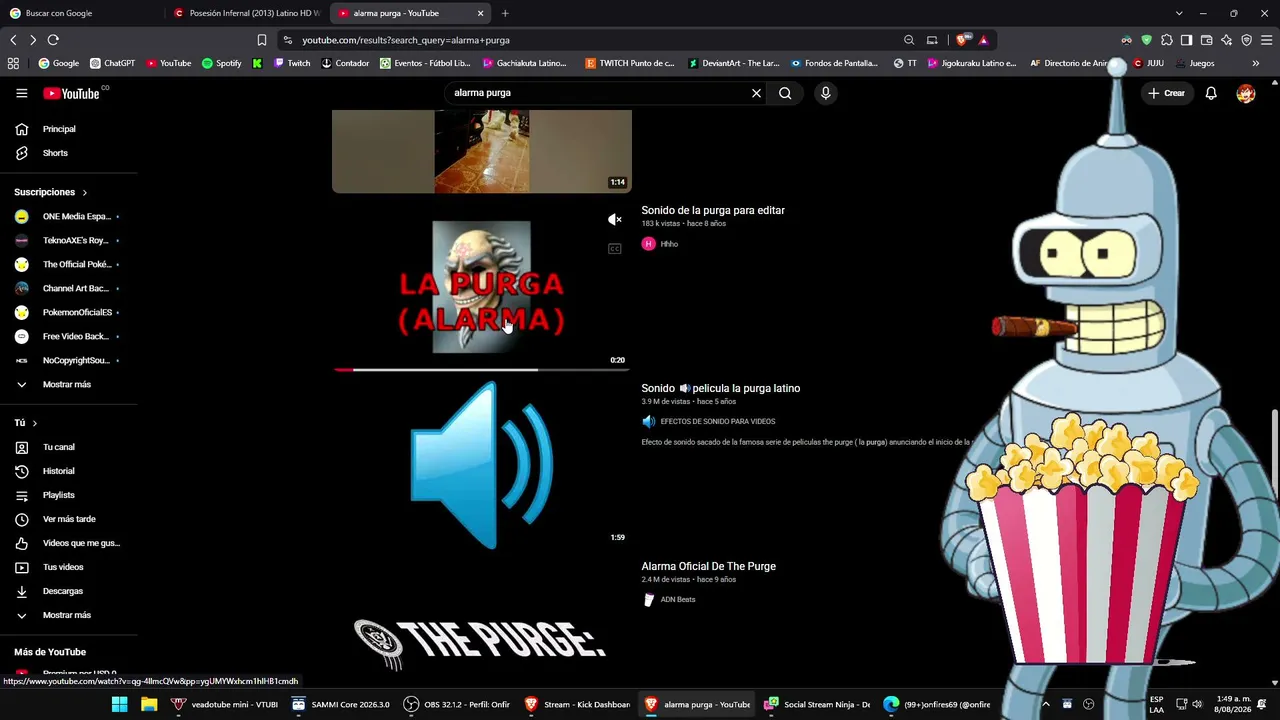Toggle subtitles on the video preview

[615, 249]
